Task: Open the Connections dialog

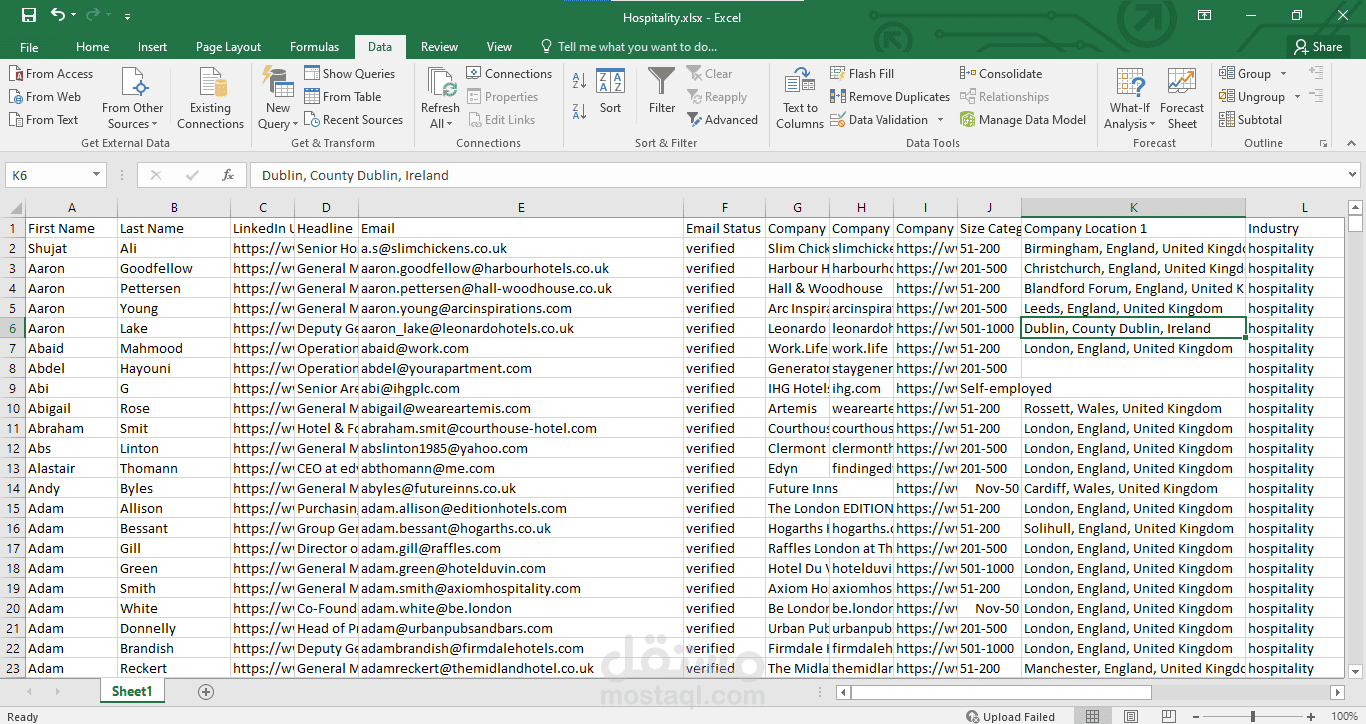Action: tap(509, 74)
